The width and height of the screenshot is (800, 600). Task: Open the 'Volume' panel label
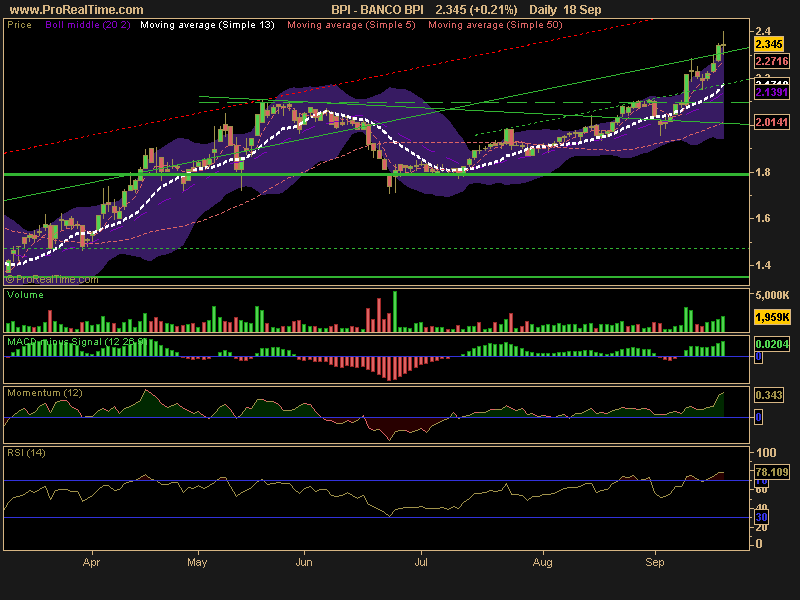(x=26, y=295)
